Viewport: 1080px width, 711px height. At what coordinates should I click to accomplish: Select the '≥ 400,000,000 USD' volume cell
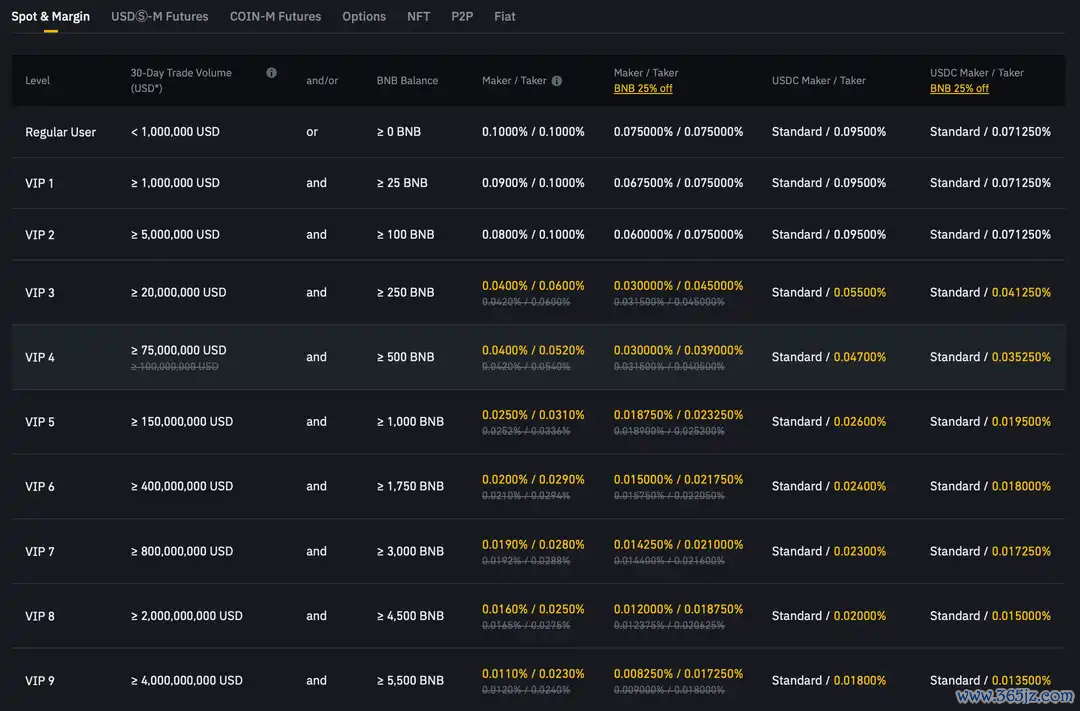(182, 486)
